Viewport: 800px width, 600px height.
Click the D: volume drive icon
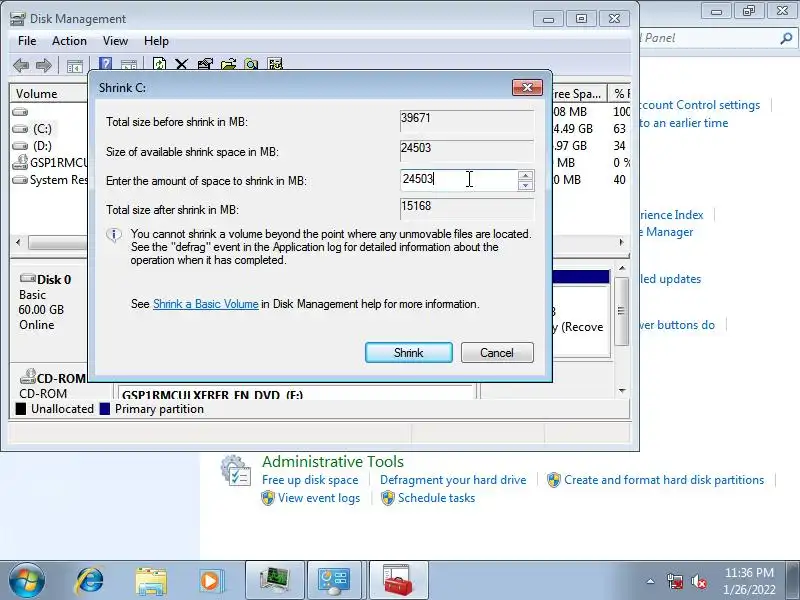click(20, 146)
